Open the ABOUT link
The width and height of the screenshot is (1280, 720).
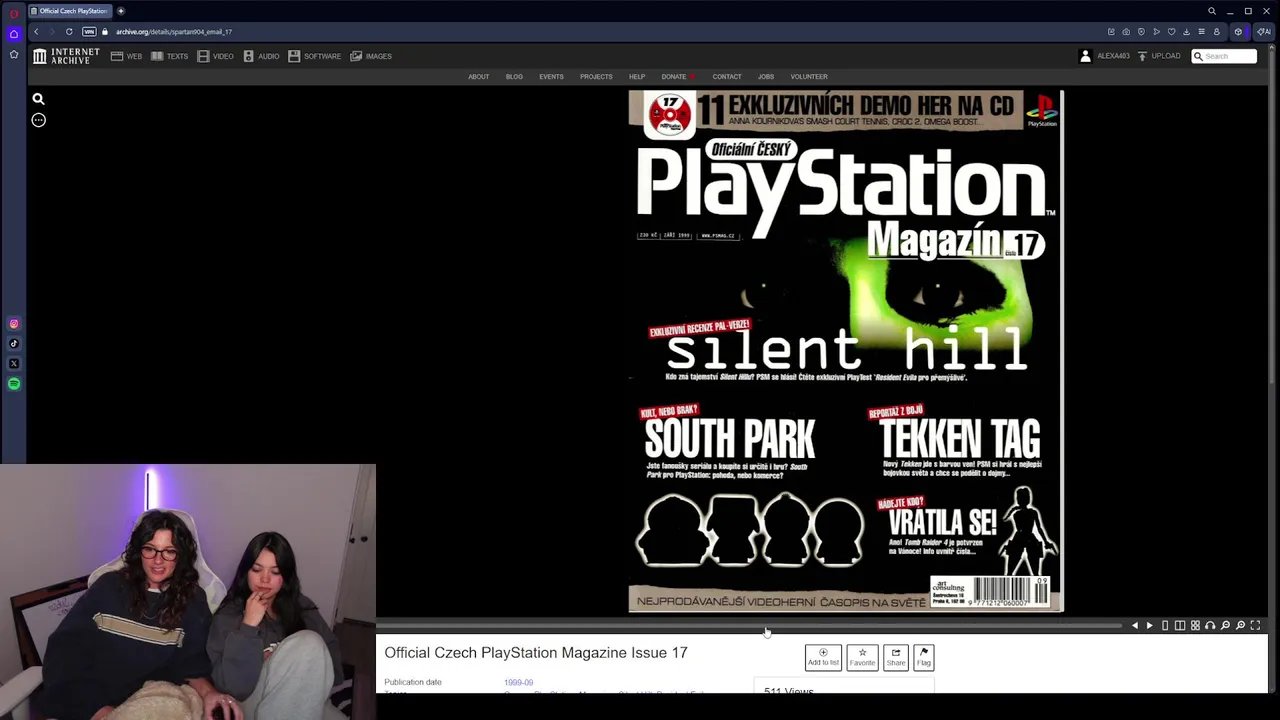point(478,77)
